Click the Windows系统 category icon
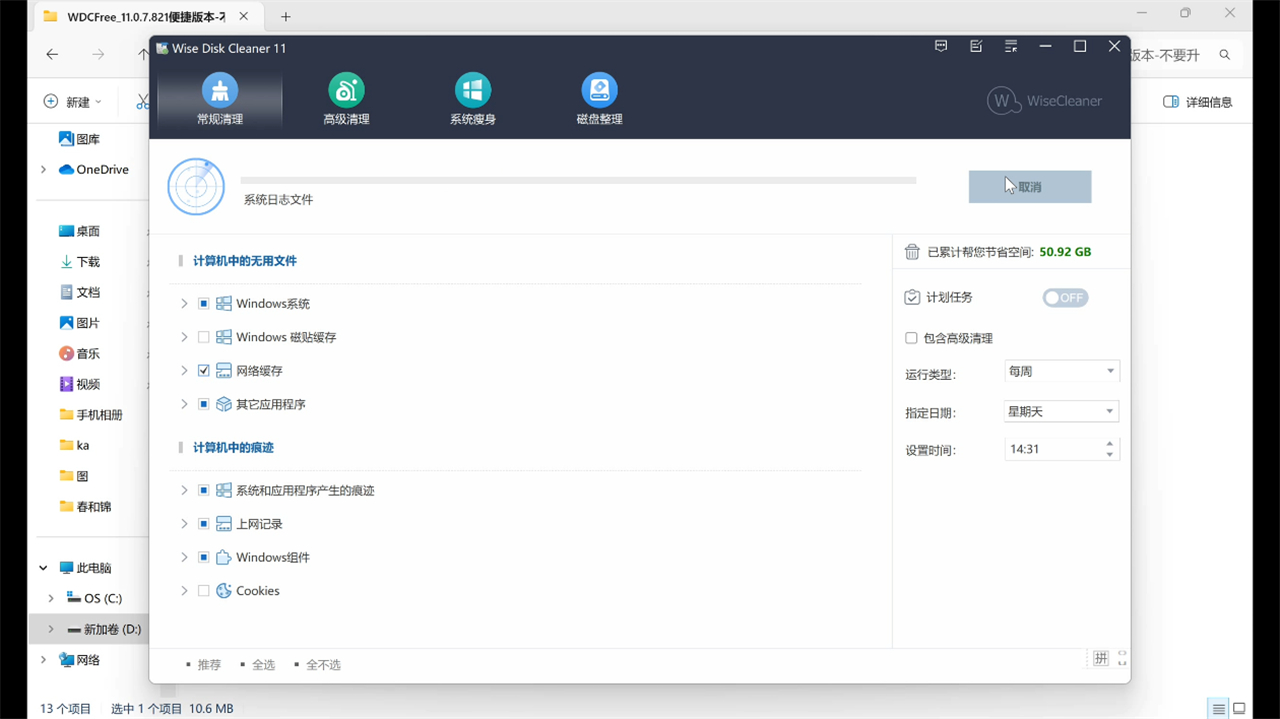Viewport: 1280px width, 719px height. click(224, 304)
